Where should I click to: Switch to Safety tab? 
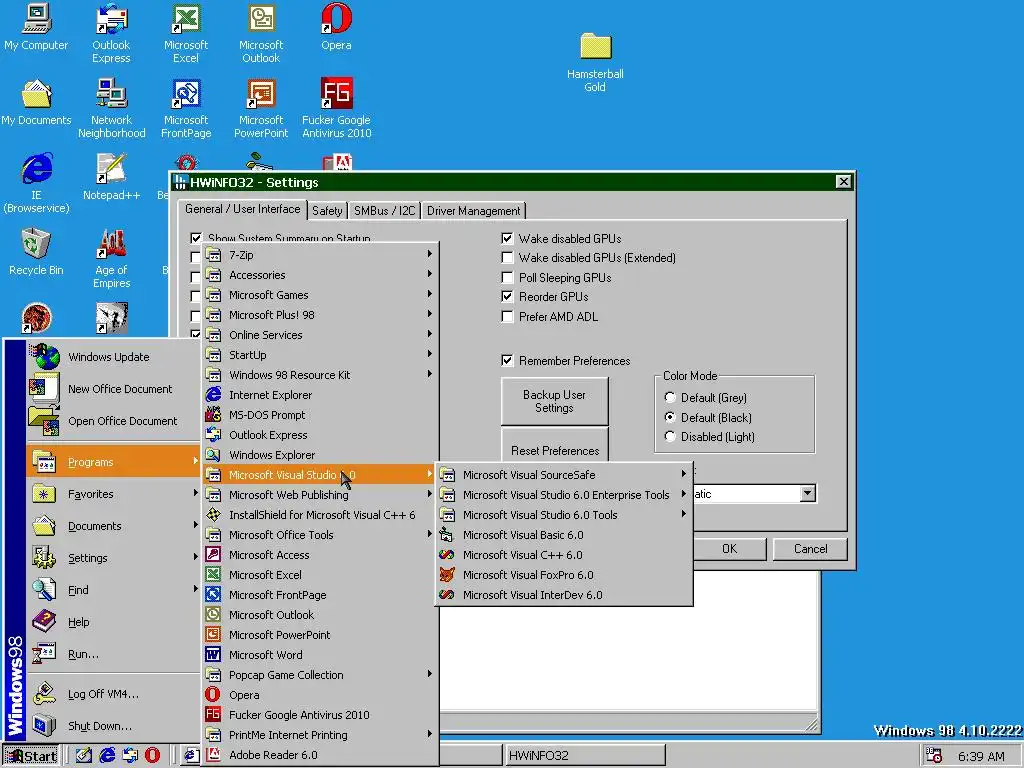[327, 210]
